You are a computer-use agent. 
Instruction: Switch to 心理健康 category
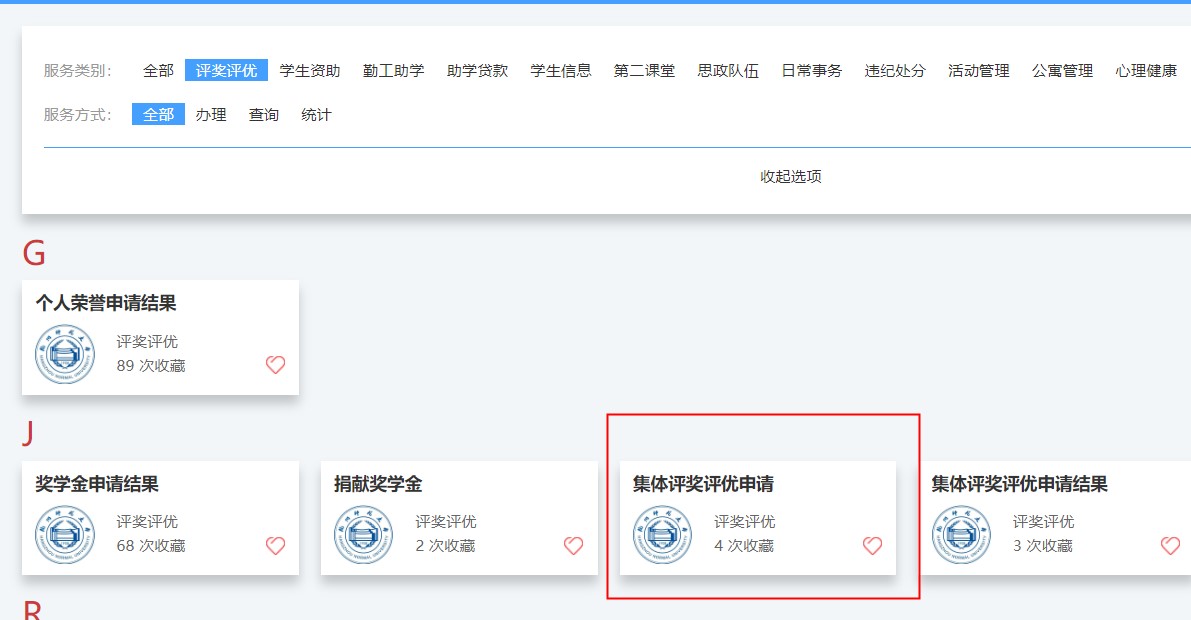[1146, 71]
